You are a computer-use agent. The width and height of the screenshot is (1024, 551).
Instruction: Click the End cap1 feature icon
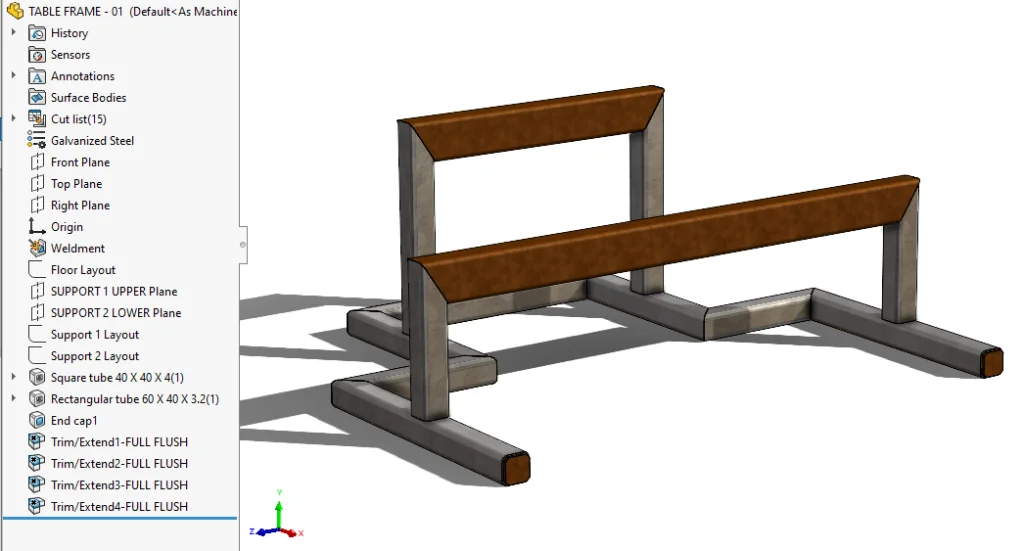(37, 420)
